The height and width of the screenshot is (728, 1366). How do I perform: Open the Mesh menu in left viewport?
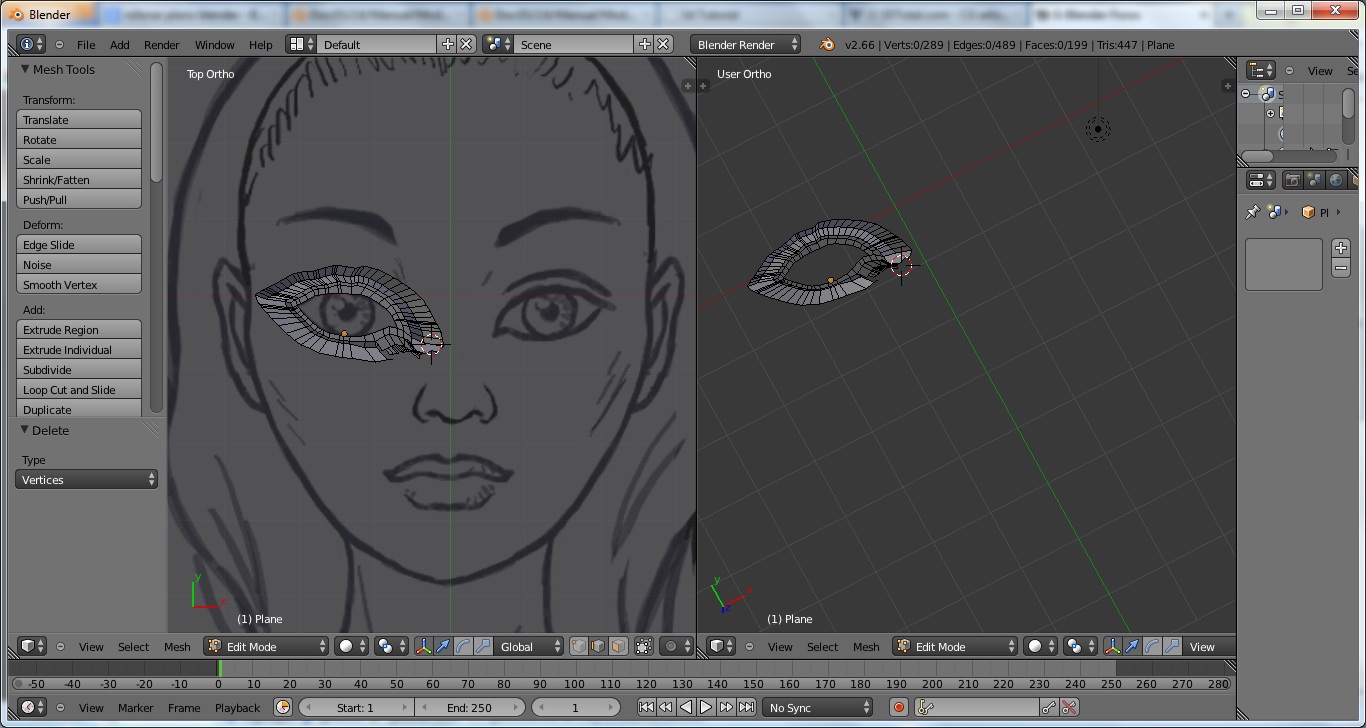coord(177,647)
